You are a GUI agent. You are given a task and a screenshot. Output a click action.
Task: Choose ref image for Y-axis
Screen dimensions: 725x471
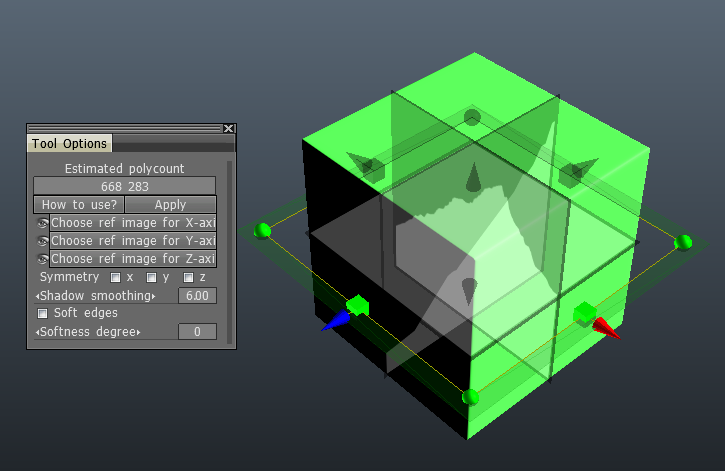tap(133, 241)
